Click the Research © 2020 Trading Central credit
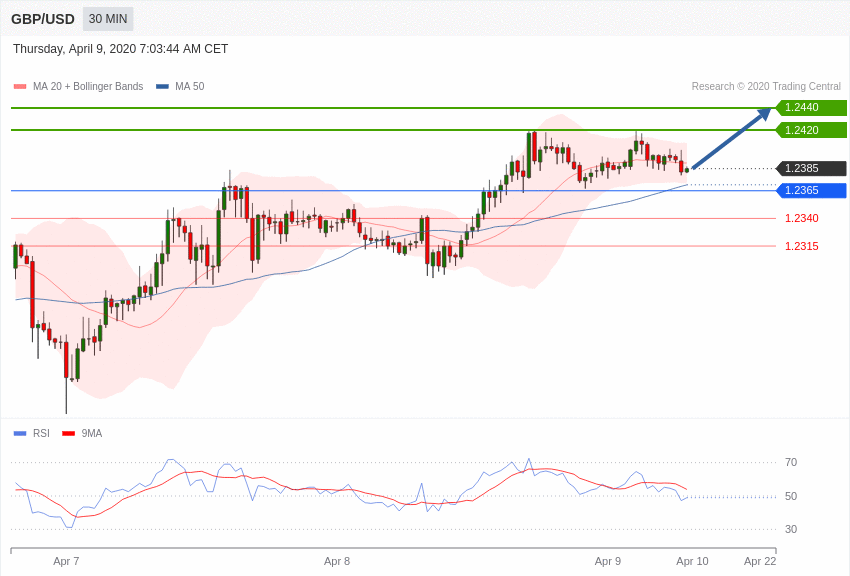Screen dimensions: 850x576 766,86
